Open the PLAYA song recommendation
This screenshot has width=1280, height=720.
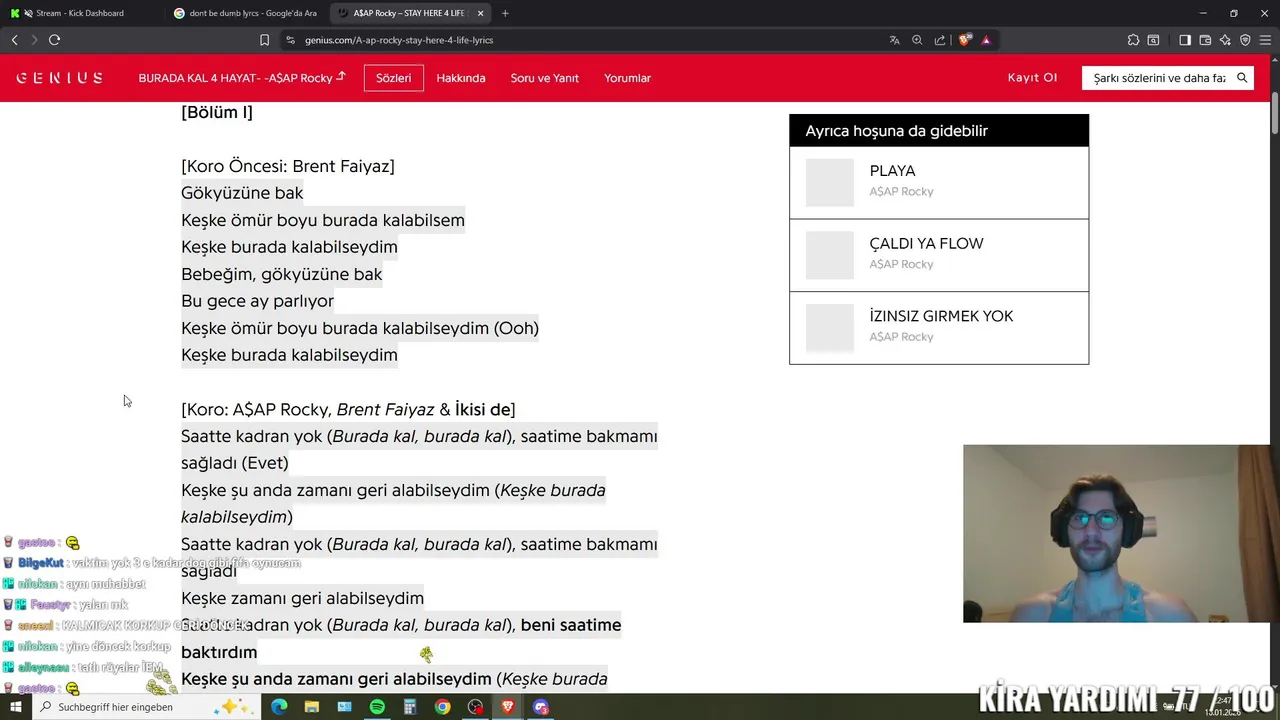tap(939, 182)
